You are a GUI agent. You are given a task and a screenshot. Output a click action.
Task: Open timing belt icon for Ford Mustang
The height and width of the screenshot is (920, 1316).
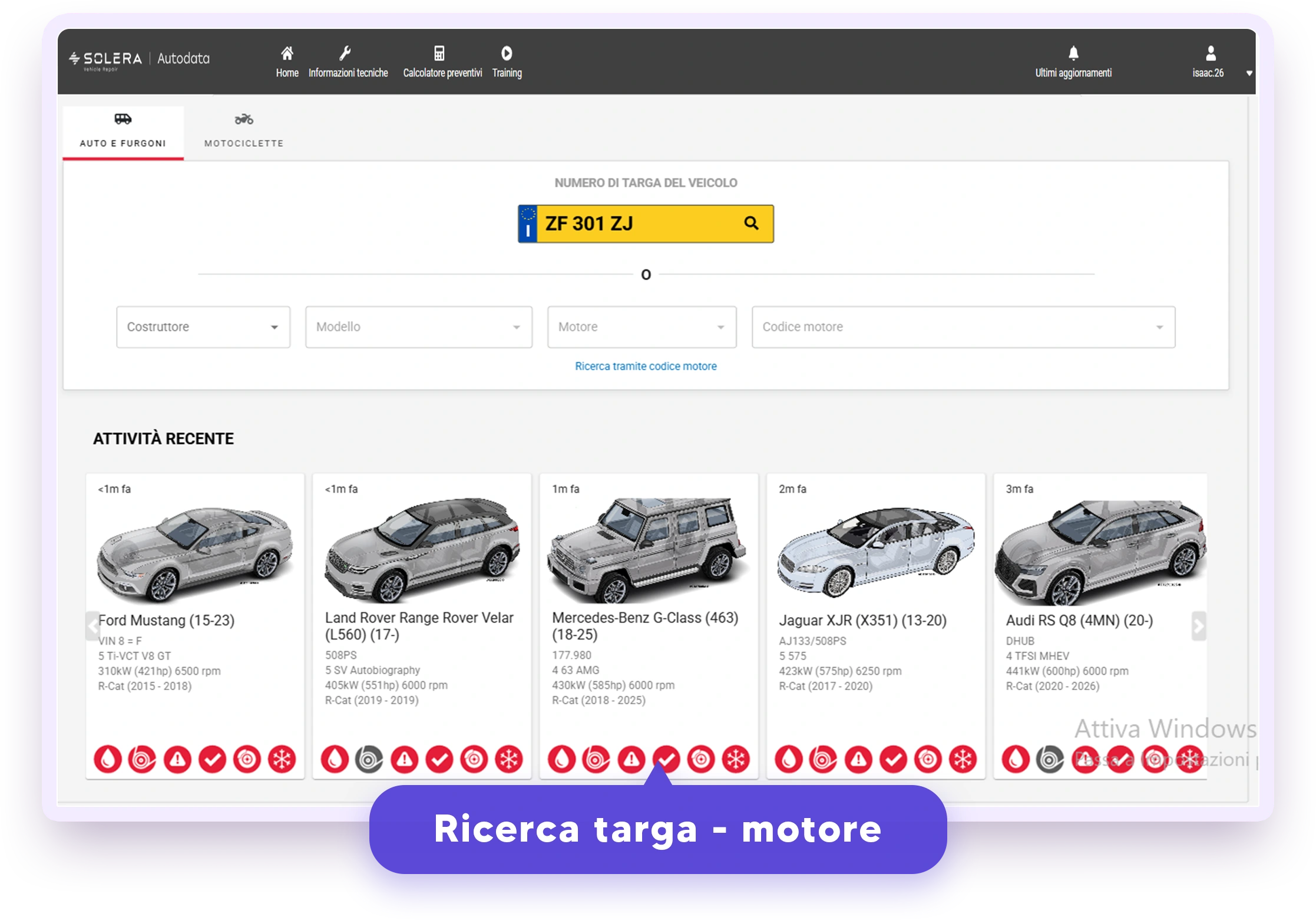coord(143,759)
